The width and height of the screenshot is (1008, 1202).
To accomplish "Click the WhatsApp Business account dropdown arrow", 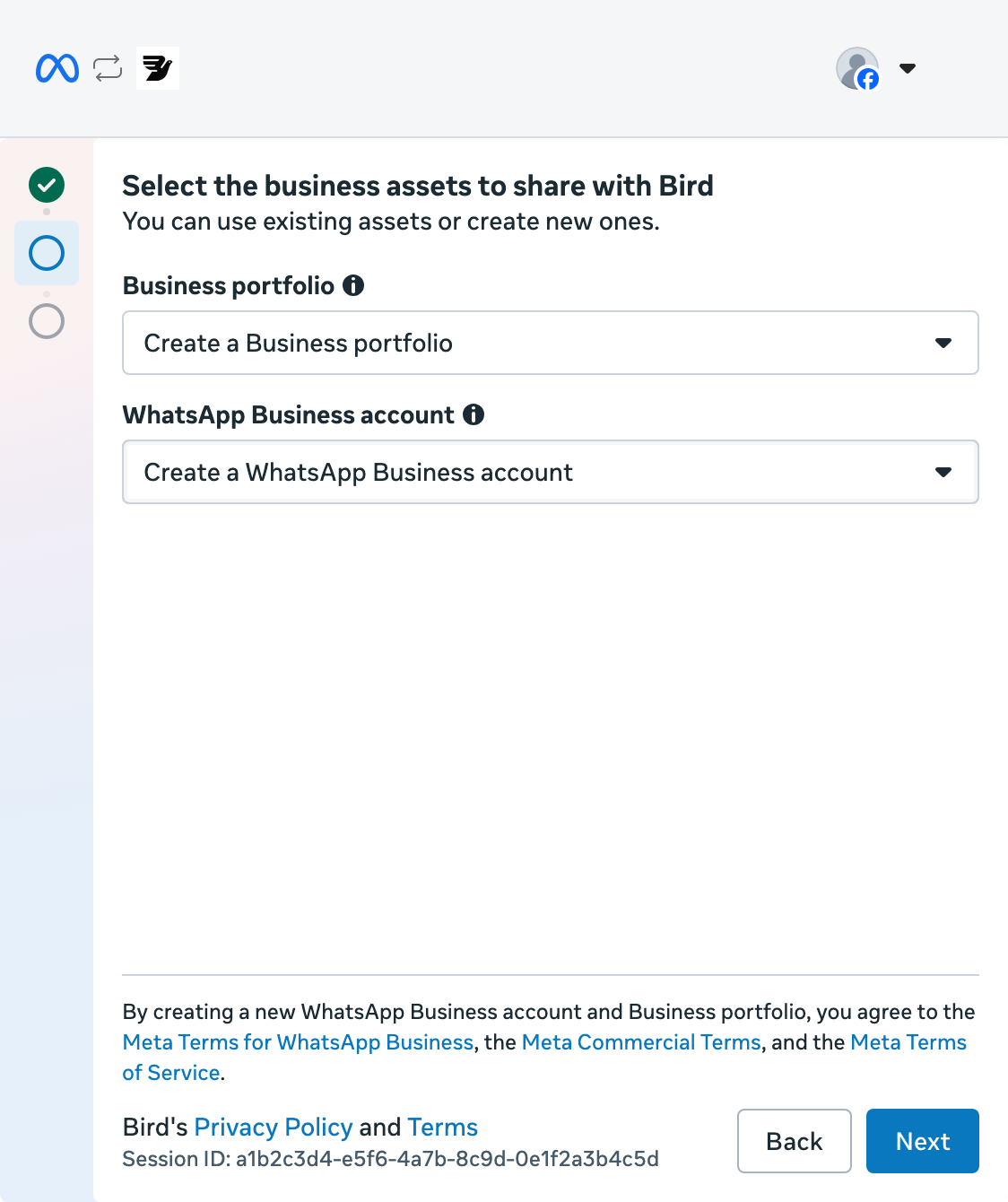I will [x=943, y=472].
